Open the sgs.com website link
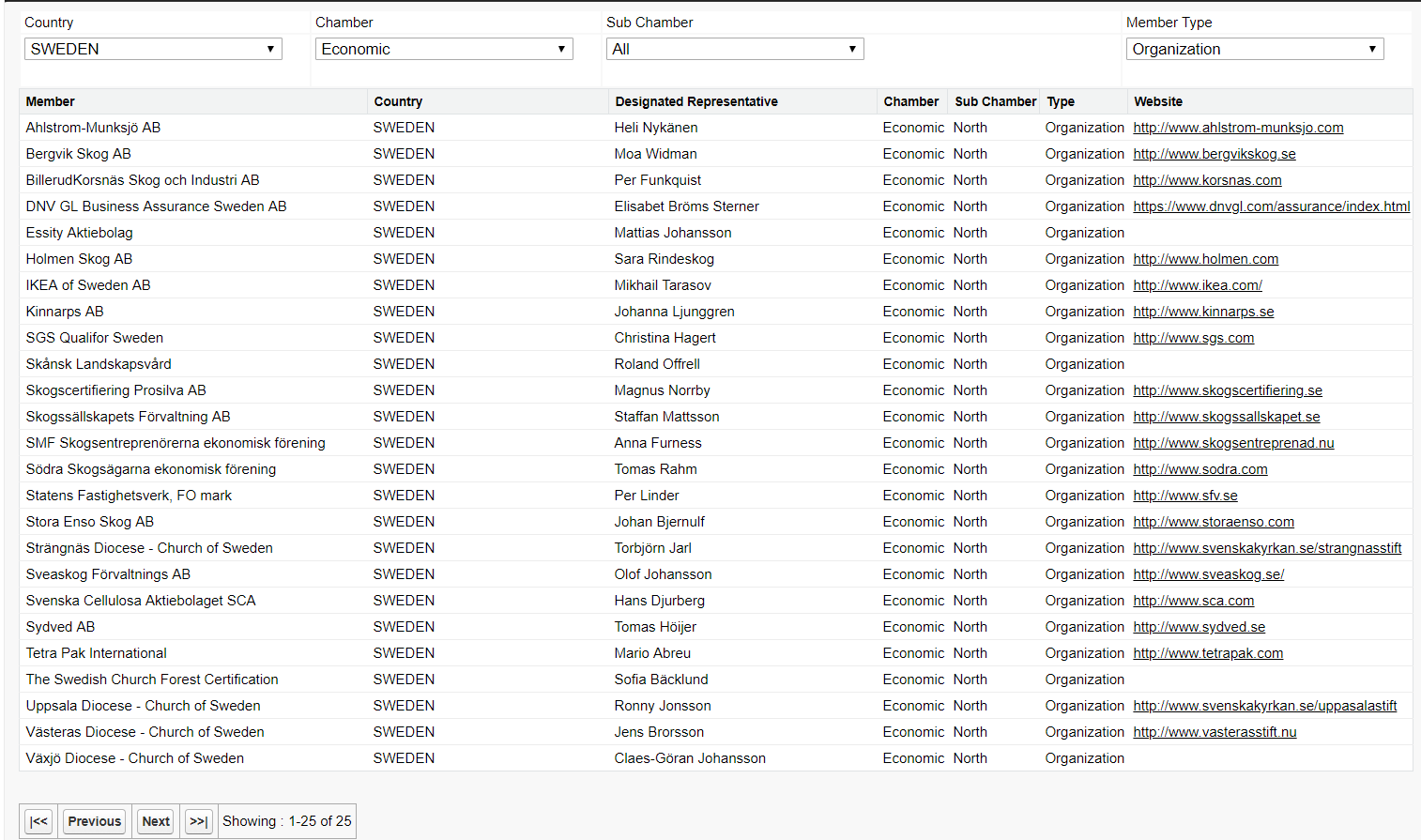 (1194, 338)
